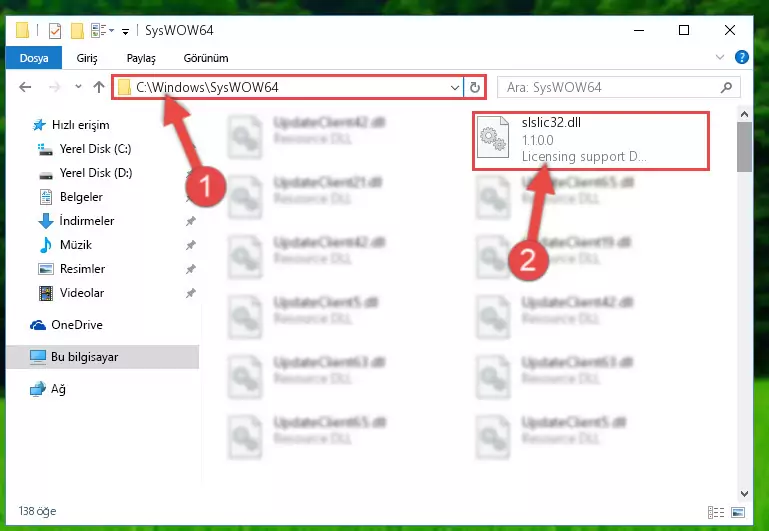Open recent locations dropdown arrow
This screenshot has height=531, width=769.
[78, 87]
